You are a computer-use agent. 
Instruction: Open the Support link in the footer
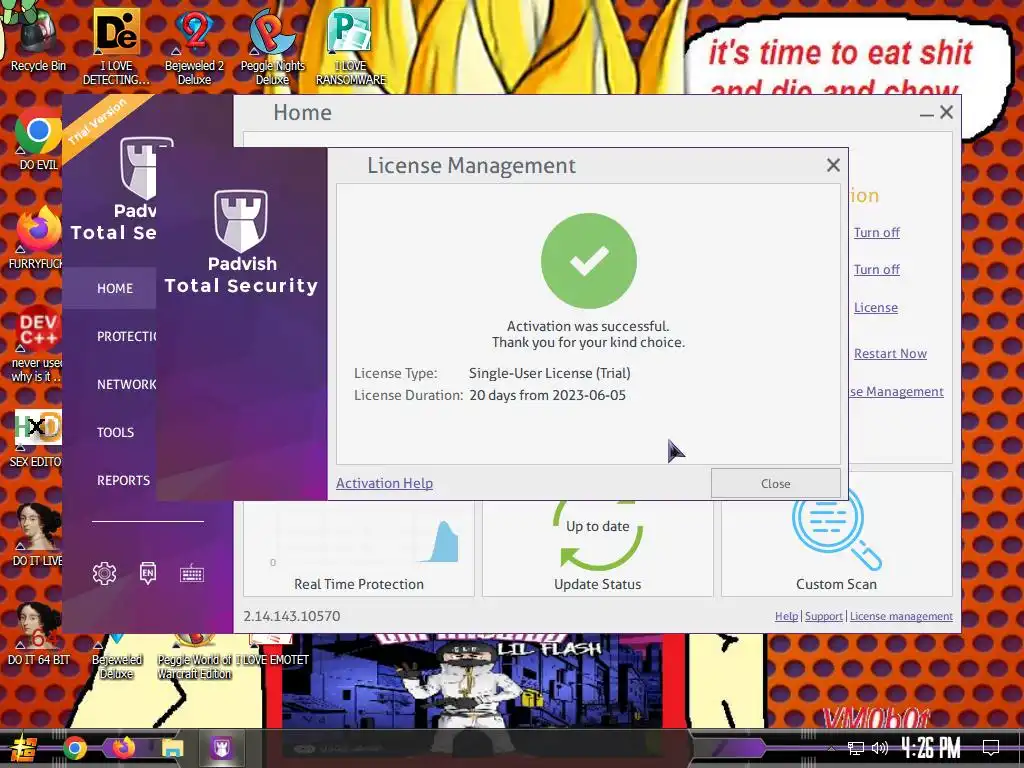point(824,616)
